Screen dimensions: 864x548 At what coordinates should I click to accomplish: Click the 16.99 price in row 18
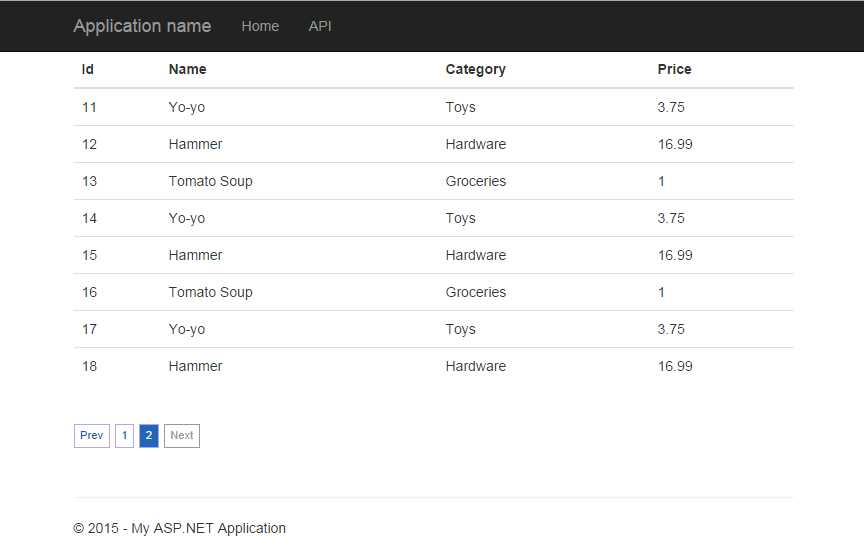tap(675, 366)
